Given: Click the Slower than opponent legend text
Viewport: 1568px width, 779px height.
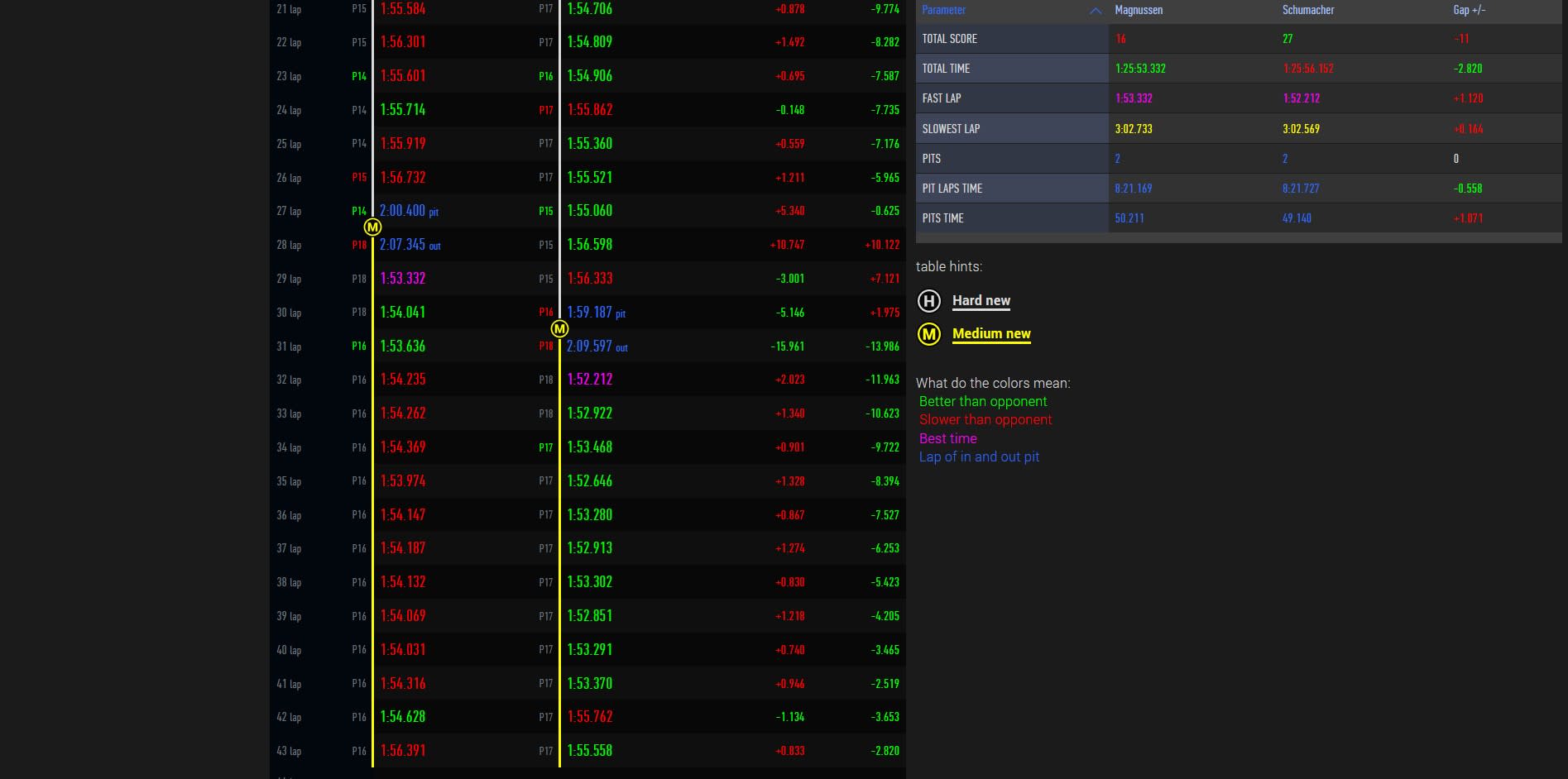Looking at the screenshot, I should tap(985, 419).
